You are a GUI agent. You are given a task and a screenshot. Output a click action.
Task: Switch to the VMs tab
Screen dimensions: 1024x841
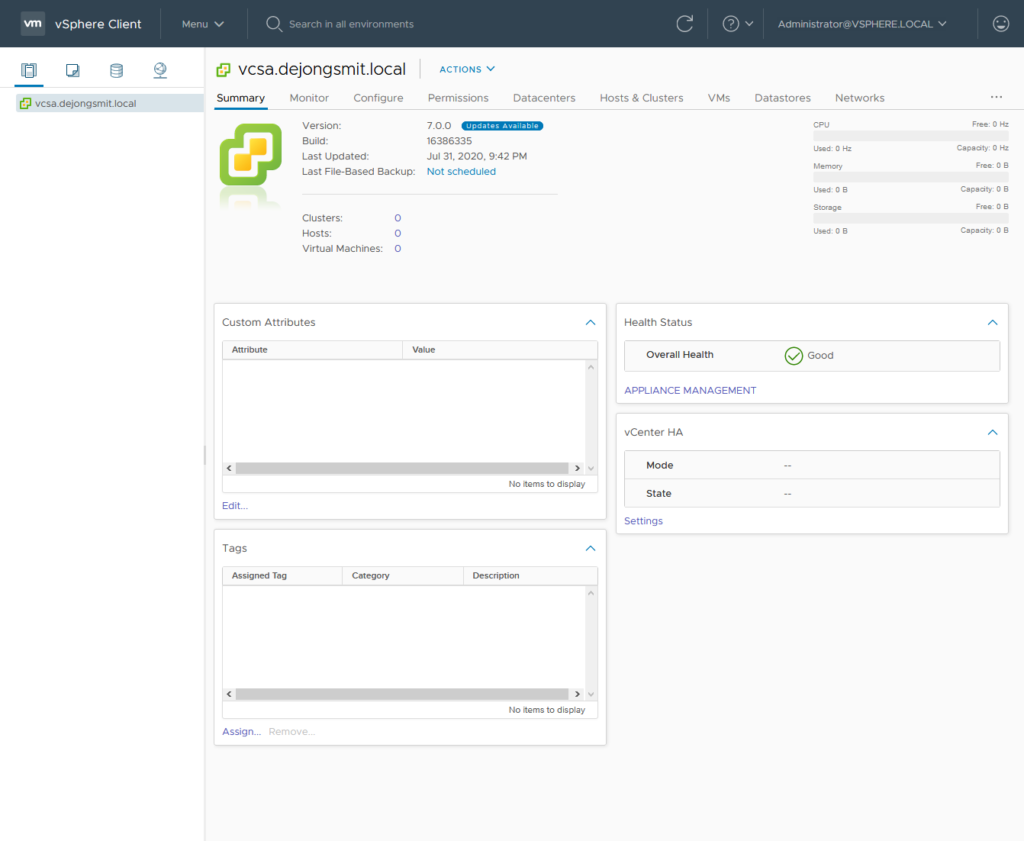click(718, 98)
